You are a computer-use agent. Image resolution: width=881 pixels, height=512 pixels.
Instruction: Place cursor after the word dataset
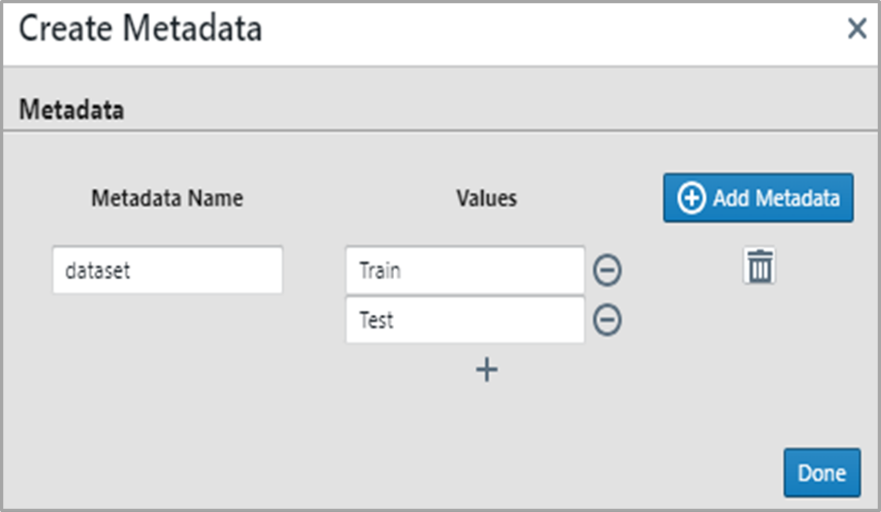pyautogui.click(x=133, y=270)
